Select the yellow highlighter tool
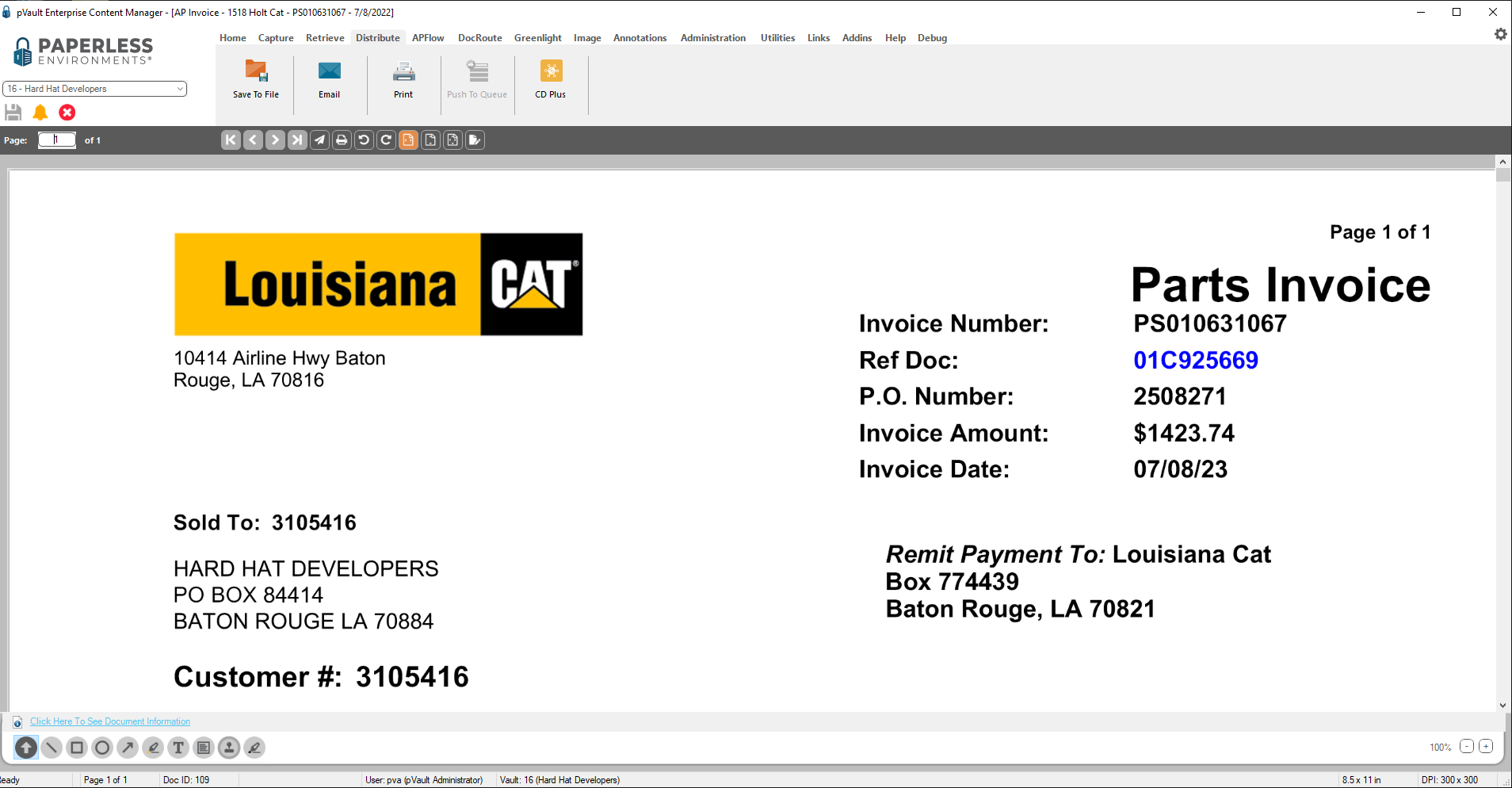 [x=153, y=748]
